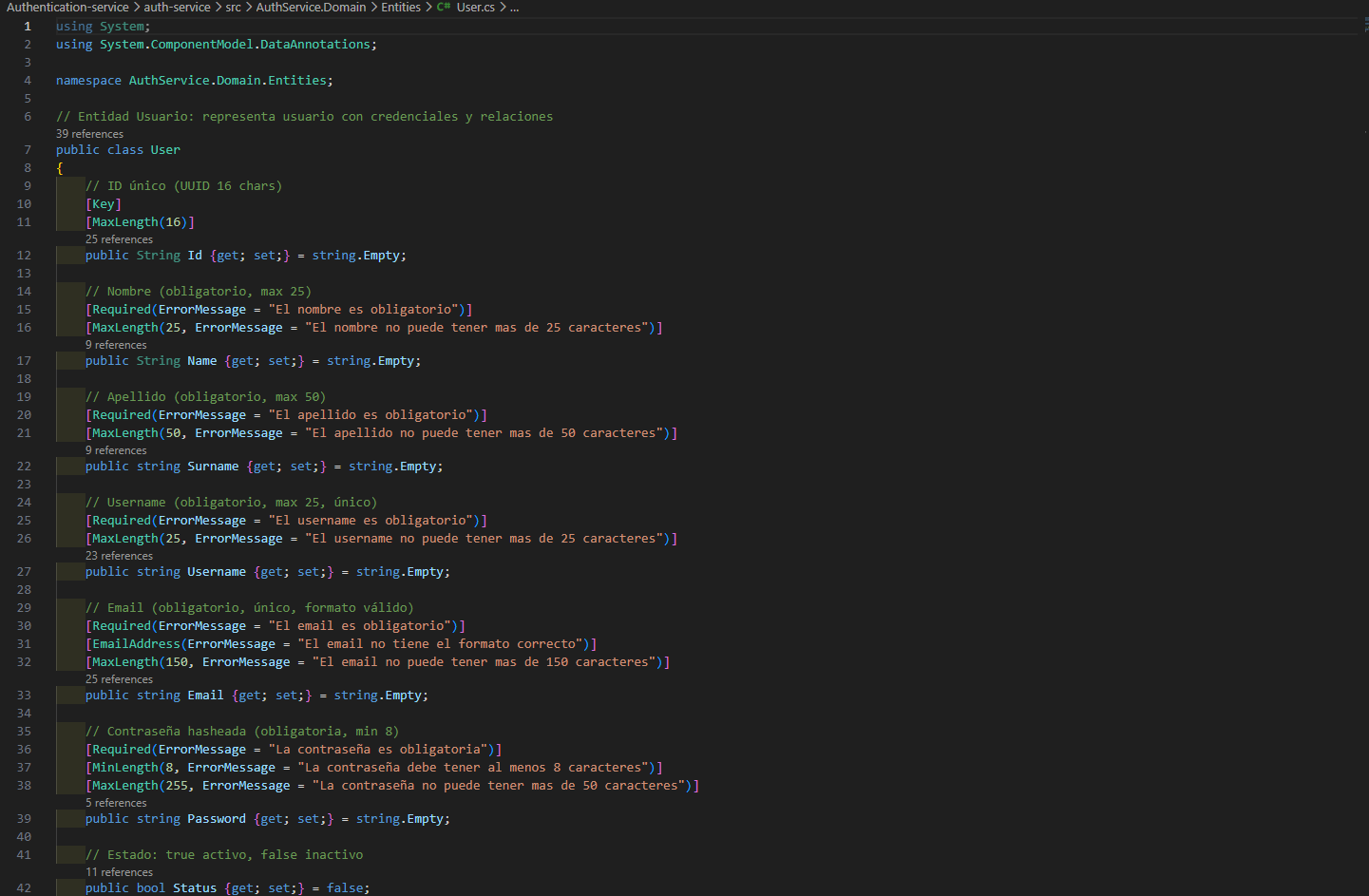Show 25 references above the Email property
This screenshot has width=1369, height=896.
(x=119, y=679)
